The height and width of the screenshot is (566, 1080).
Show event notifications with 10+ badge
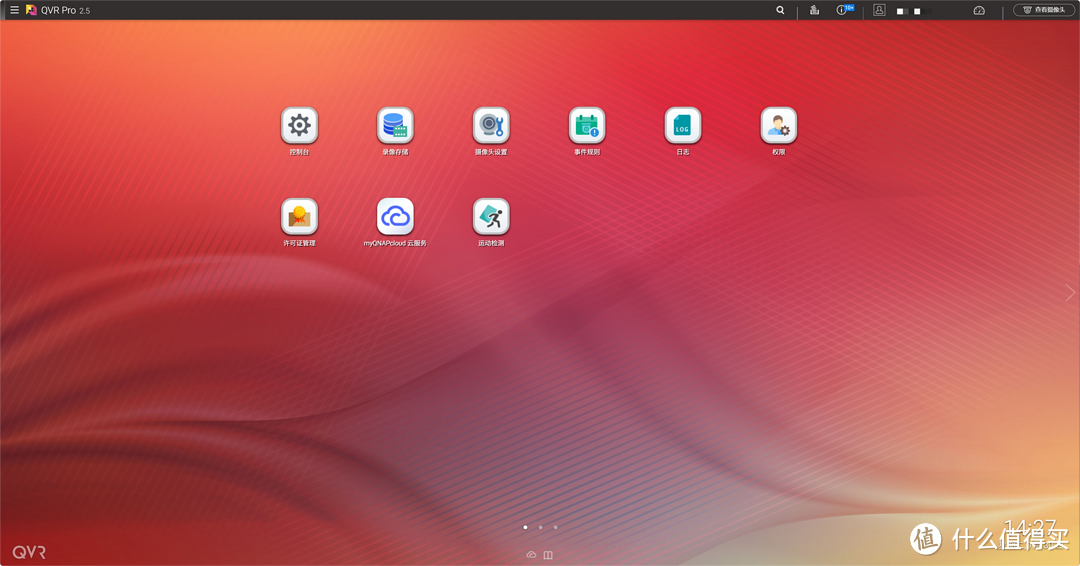pos(843,10)
